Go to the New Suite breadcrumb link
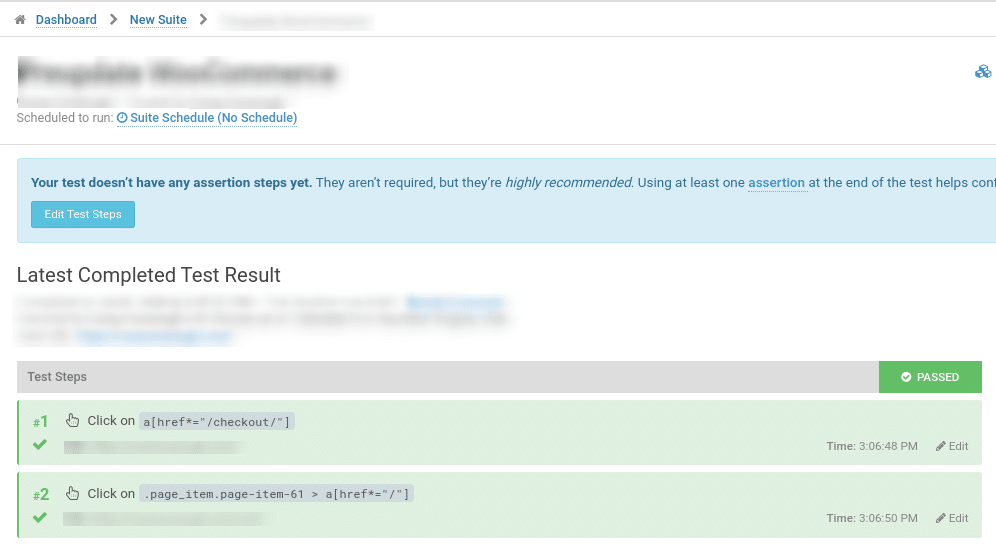996x544 pixels. point(158,20)
